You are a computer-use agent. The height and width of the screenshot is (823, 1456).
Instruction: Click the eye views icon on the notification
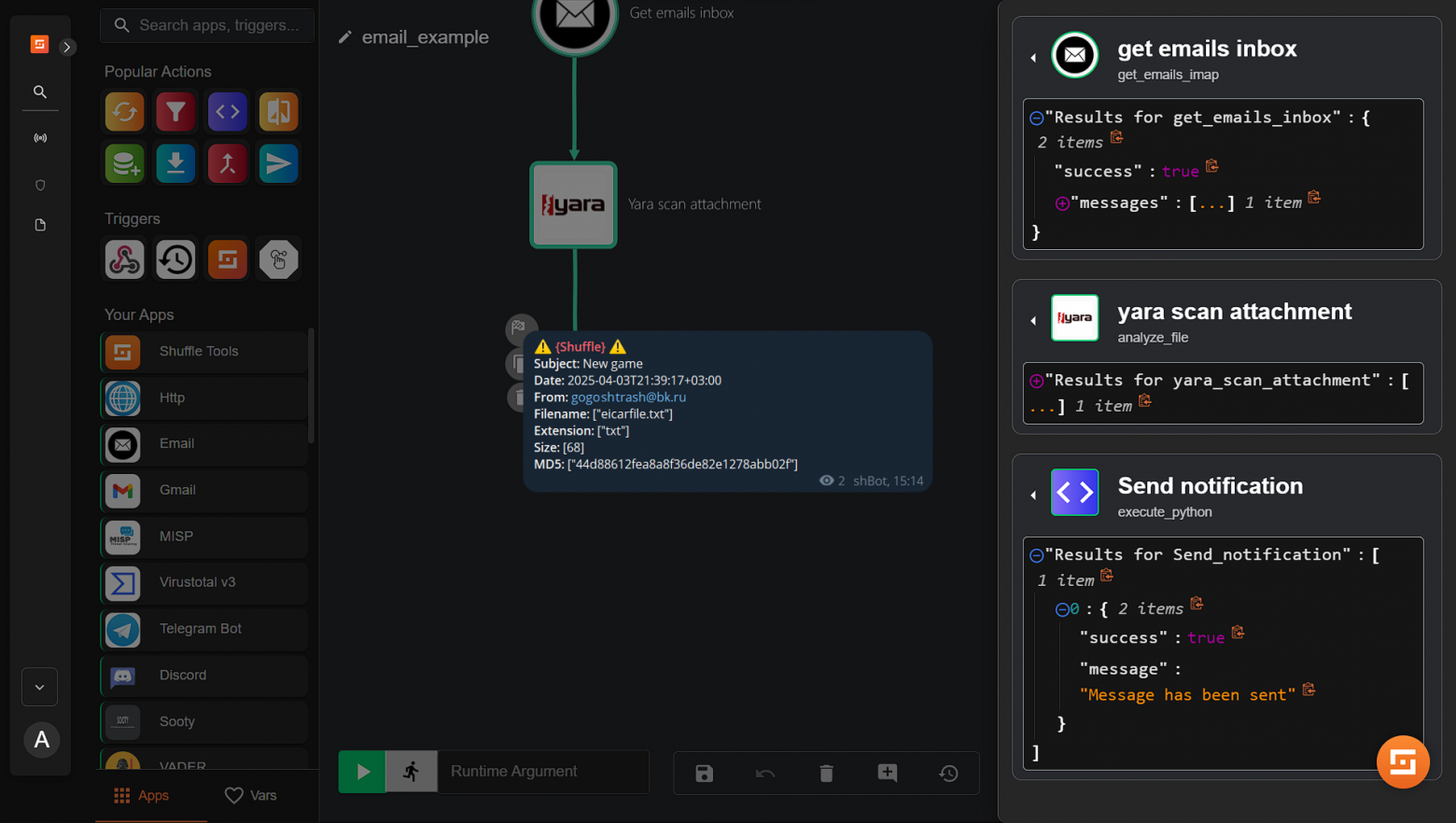click(826, 481)
